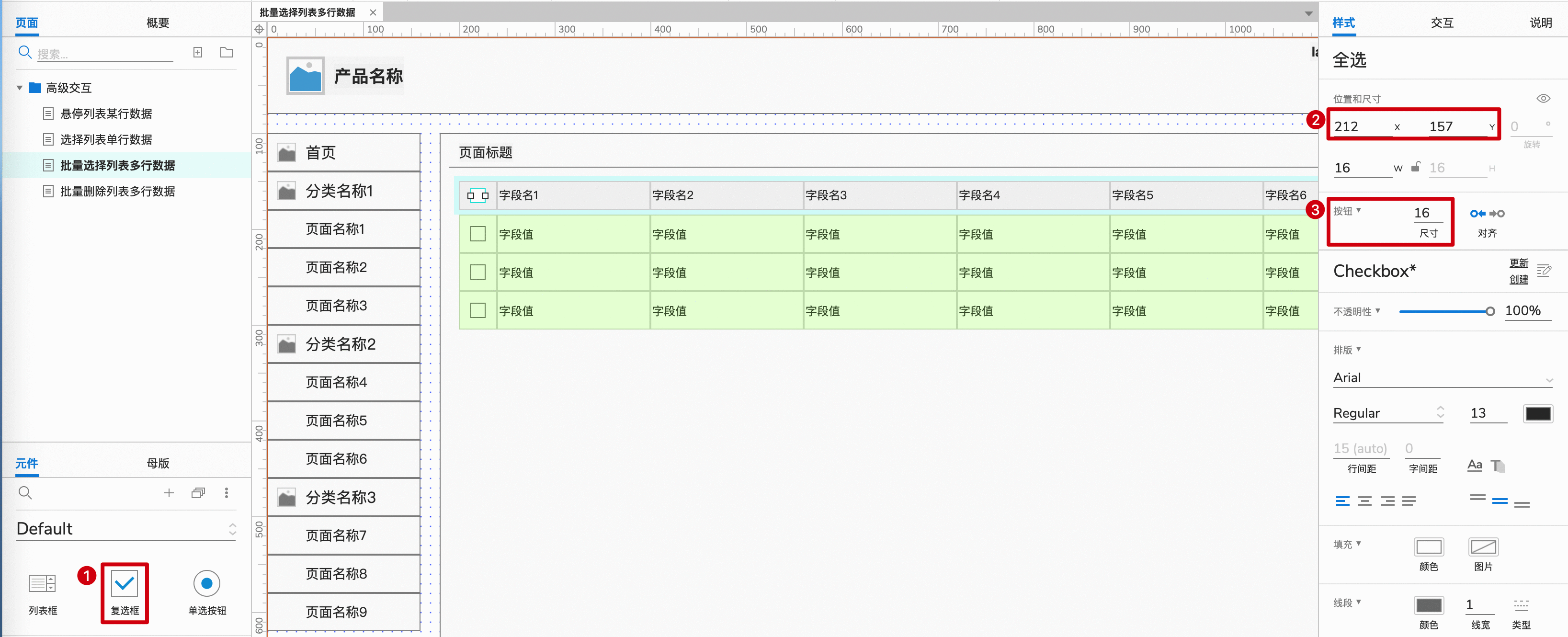Click the widget library search icon
Screen dimensions: 1568x637
pyautogui.click(x=25, y=493)
